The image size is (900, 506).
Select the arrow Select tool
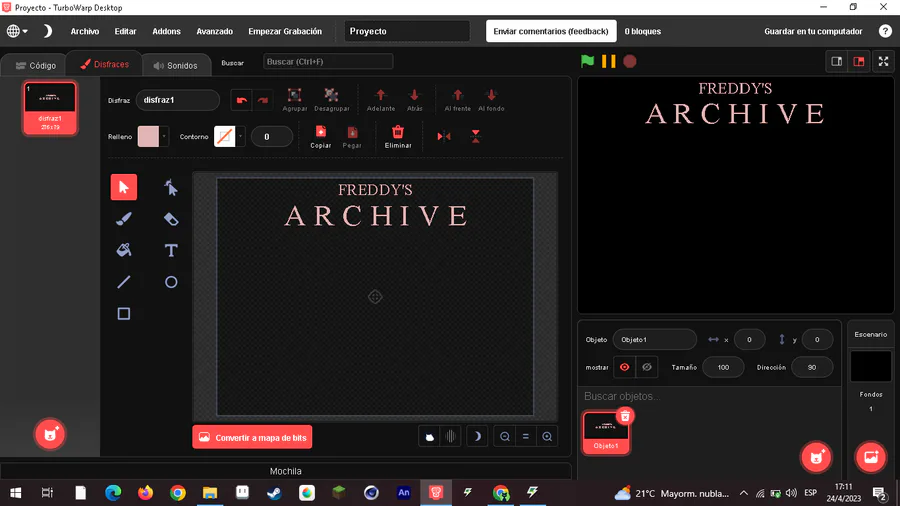123,187
